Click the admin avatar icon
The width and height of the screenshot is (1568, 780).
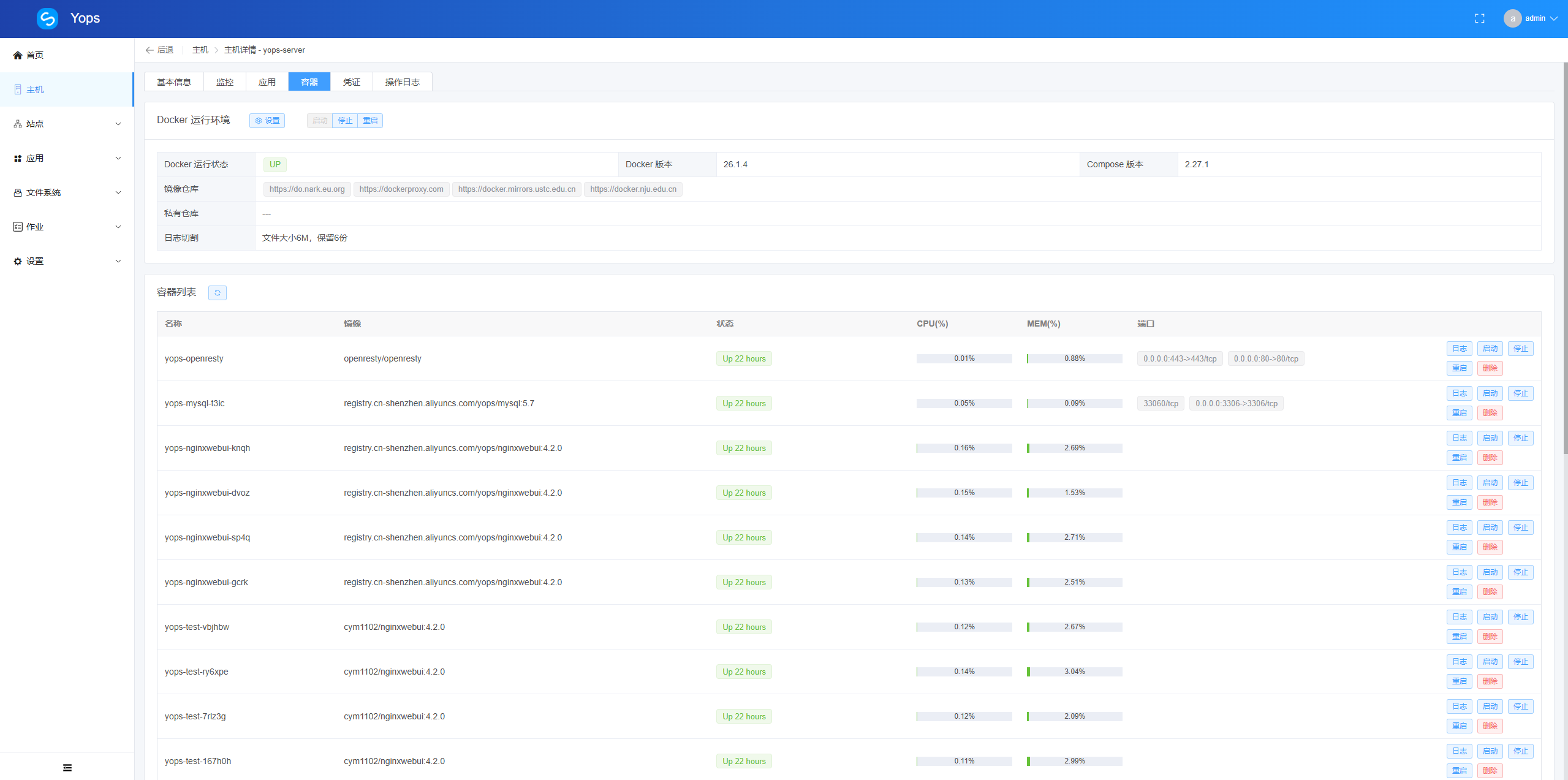coord(1512,18)
